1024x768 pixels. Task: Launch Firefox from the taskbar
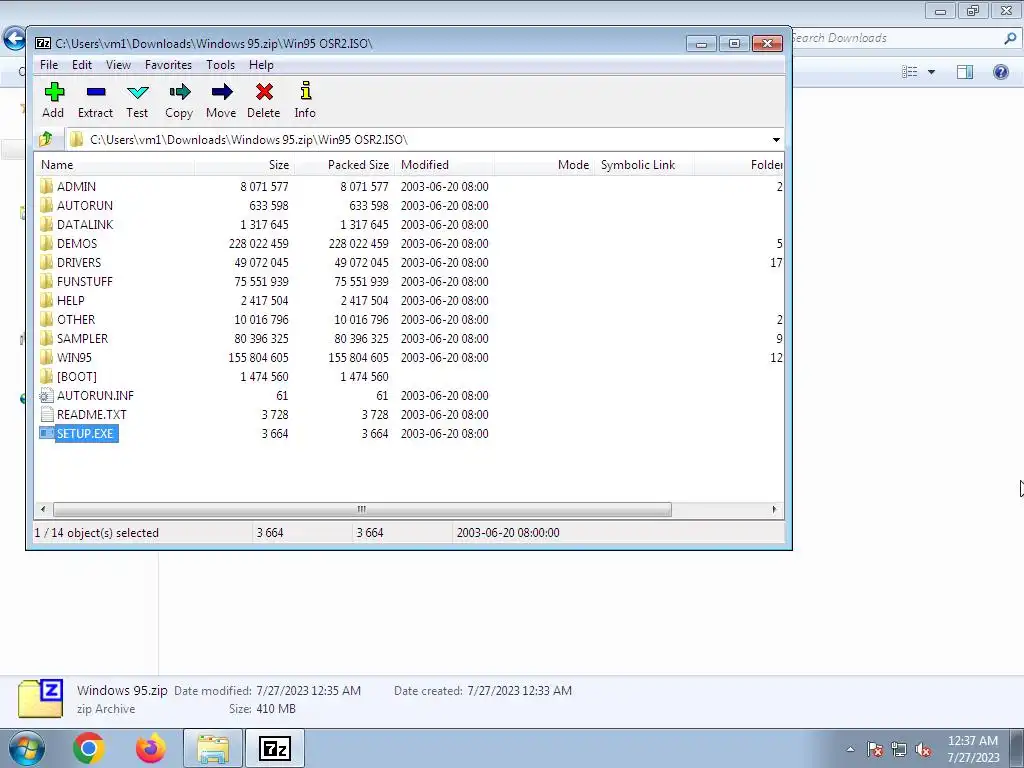[150, 748]
